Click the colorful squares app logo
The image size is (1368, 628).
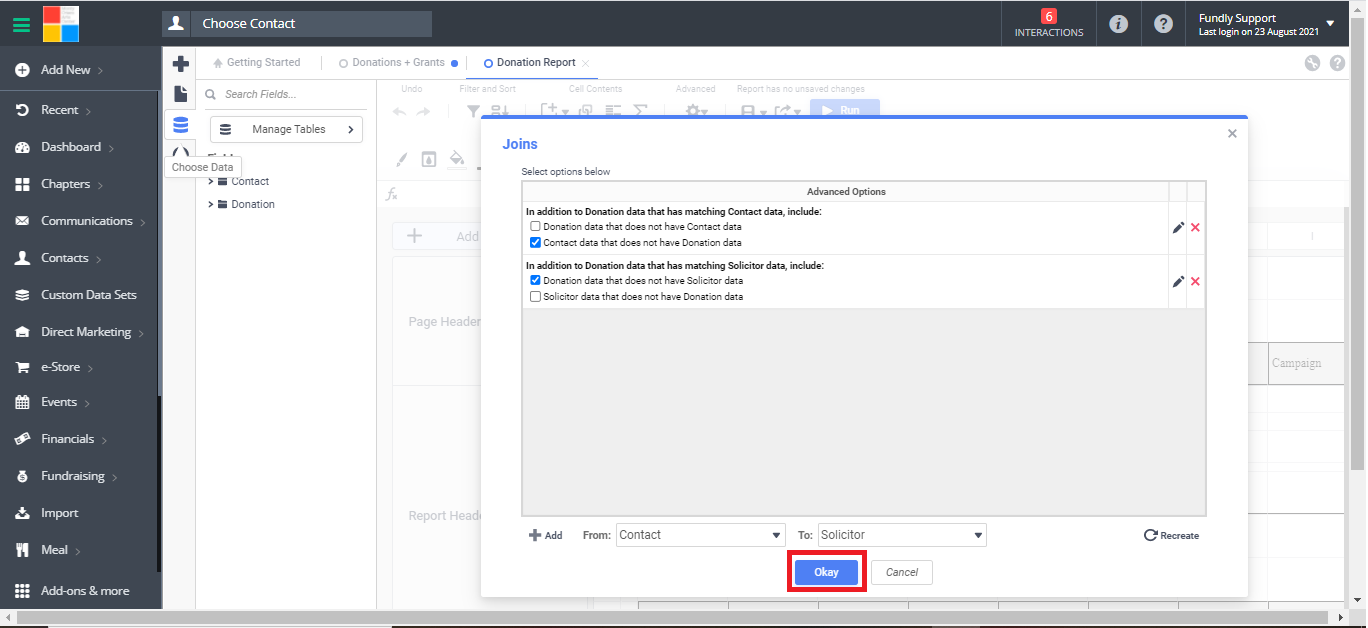click(x=61, y=23)
